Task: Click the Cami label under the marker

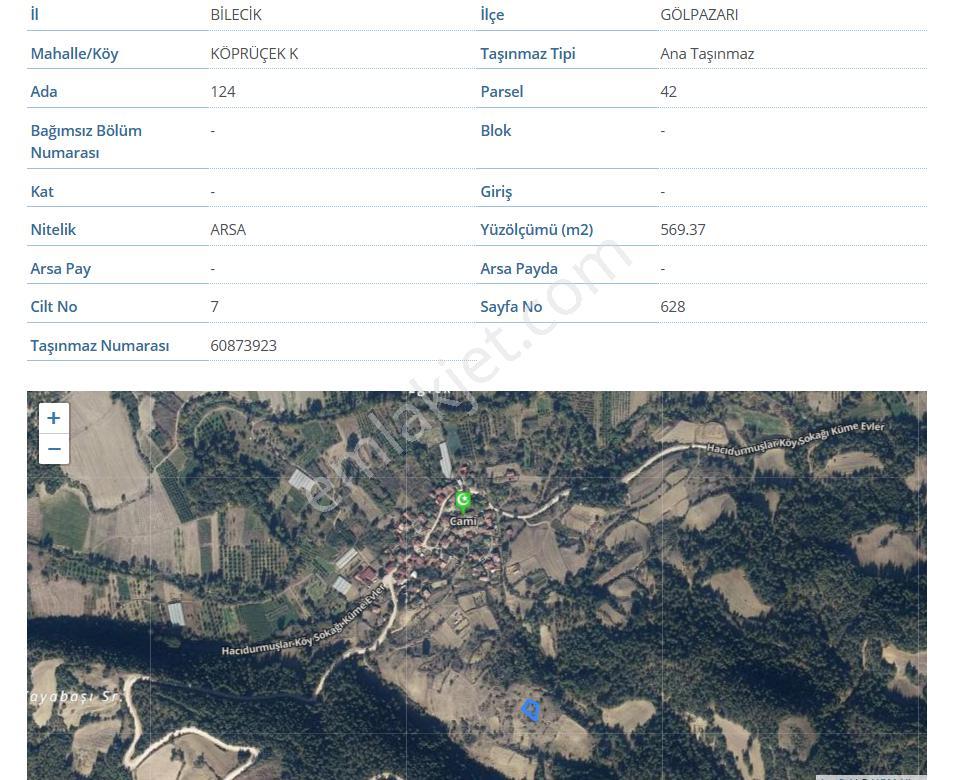Action: click(463, 521)
